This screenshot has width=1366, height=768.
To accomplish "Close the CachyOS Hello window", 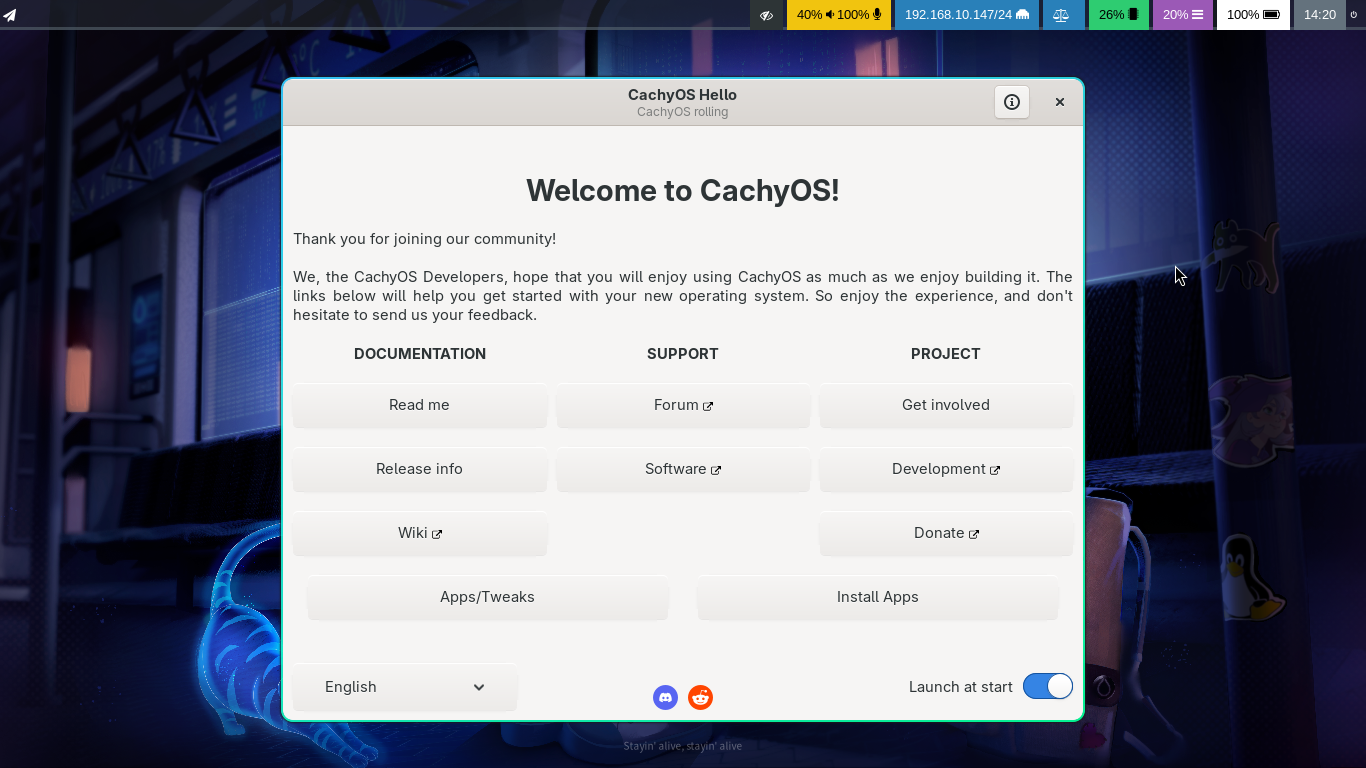I will tap(1060, 102).
